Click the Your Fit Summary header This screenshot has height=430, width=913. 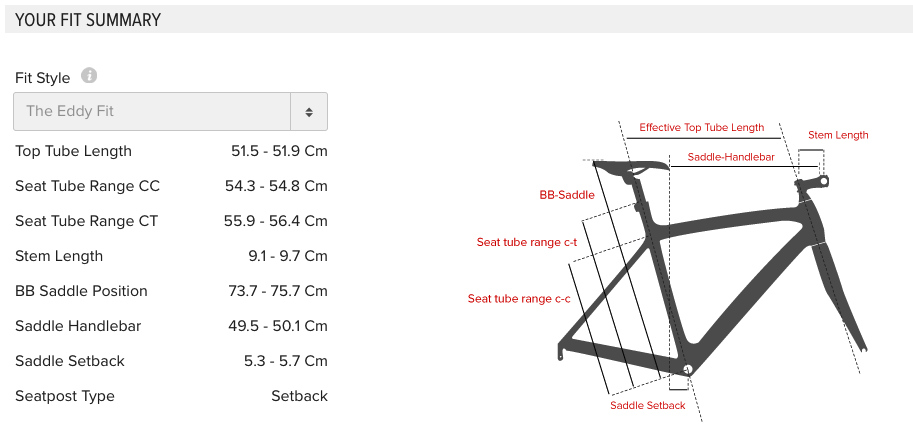[88, 20]
